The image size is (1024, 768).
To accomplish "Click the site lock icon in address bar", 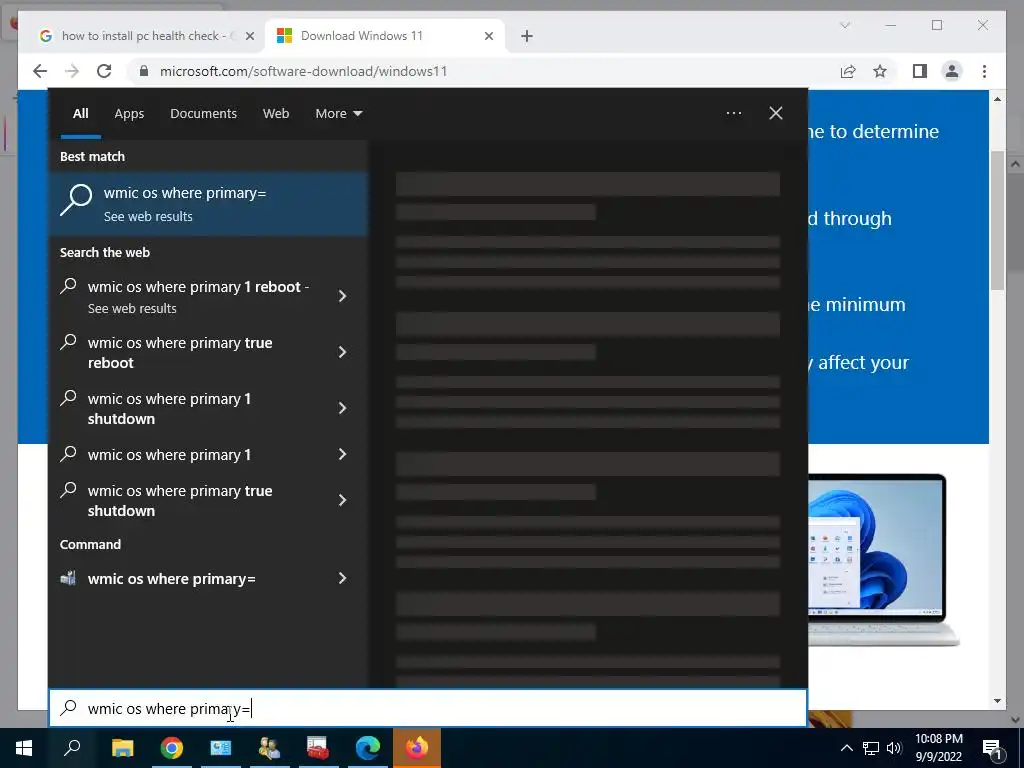I will tap(144, 71).
